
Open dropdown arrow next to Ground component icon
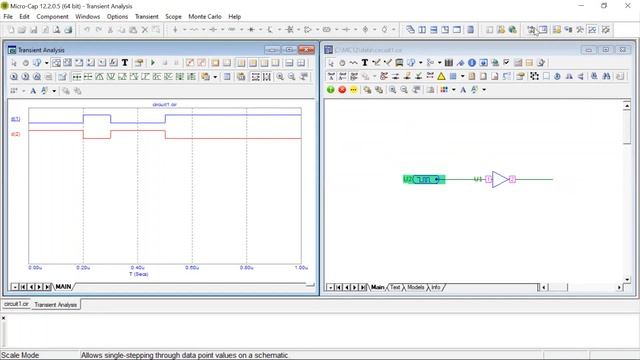pyautogui.click(x=184, y=30)
